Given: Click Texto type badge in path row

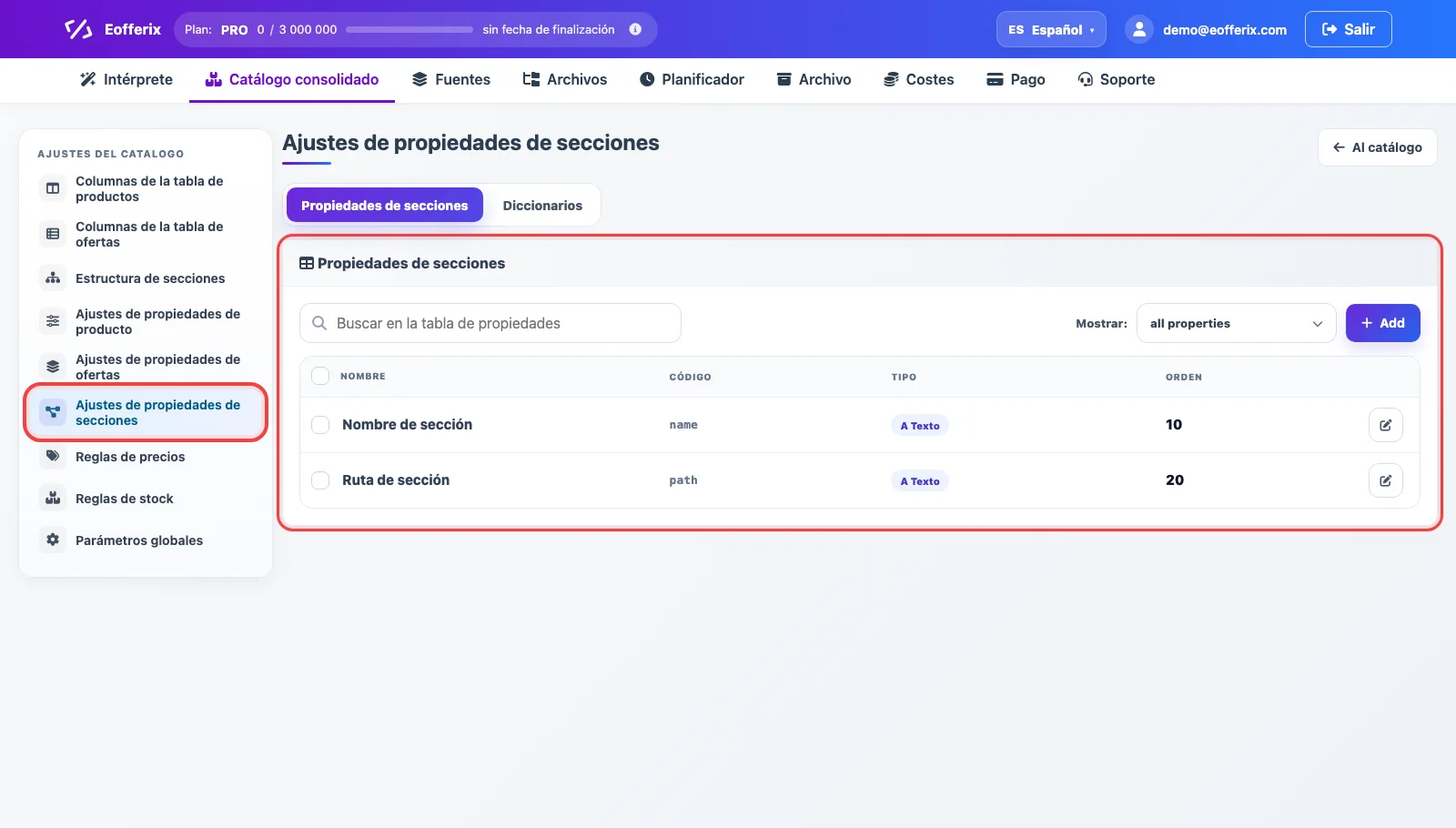Looking at the screenshot, I should coord(919,481).
